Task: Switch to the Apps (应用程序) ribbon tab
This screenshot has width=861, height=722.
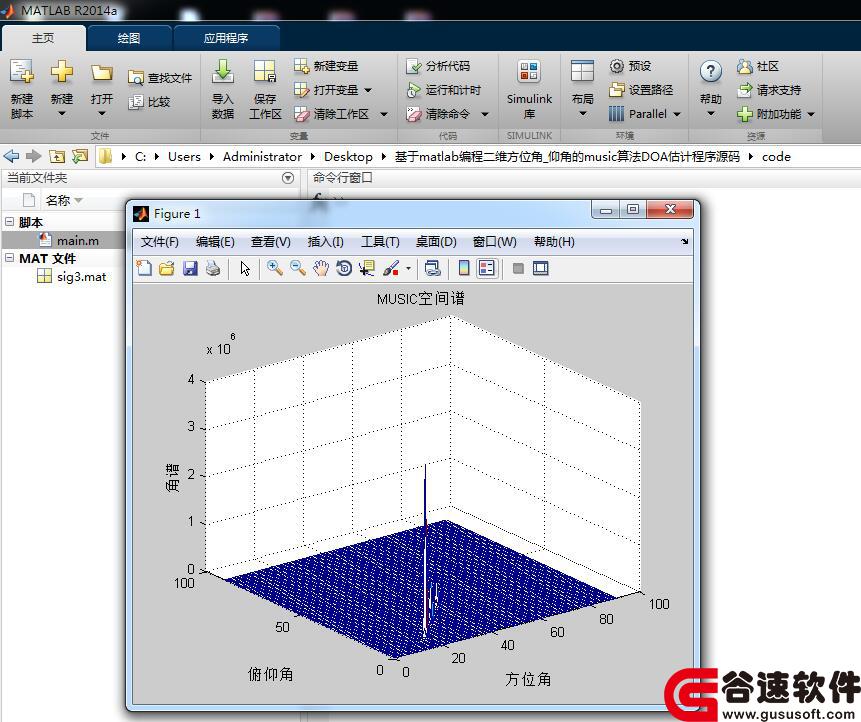Action: click(226, 38)
